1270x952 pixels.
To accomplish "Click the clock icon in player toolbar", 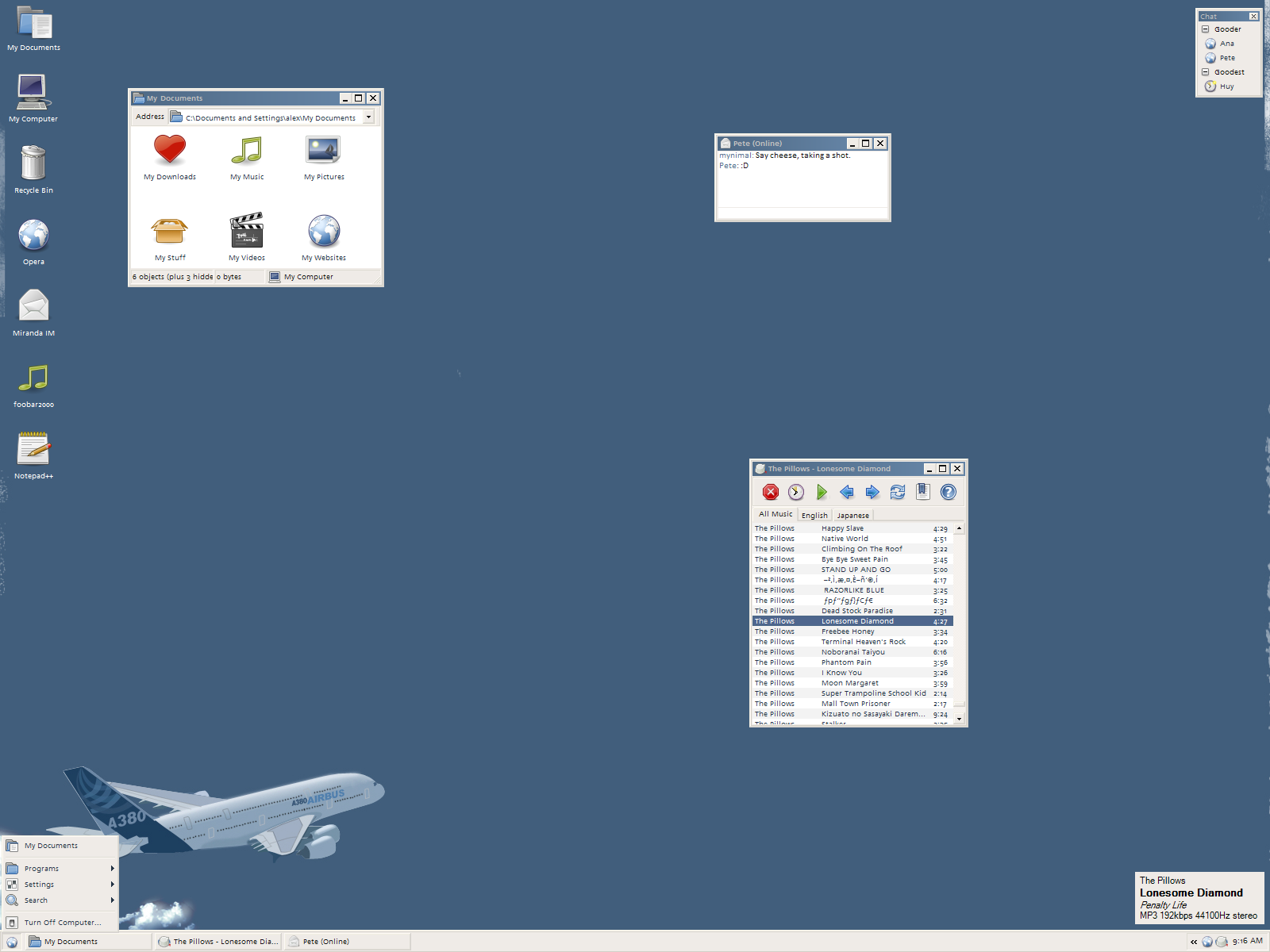I will click(796, 493).
